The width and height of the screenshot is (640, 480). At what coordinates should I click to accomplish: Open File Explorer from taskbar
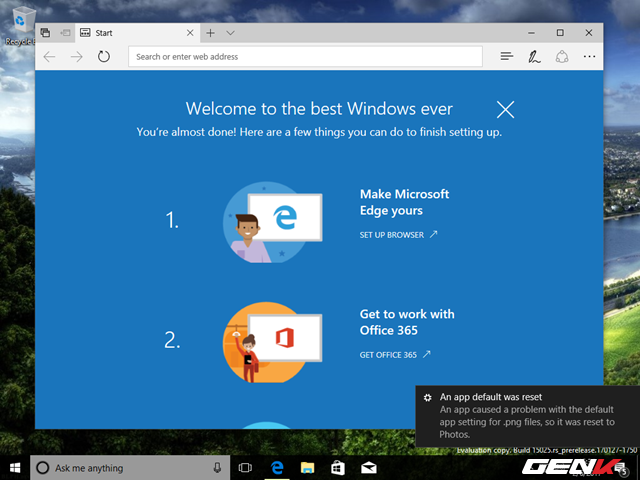click(307, 468)
